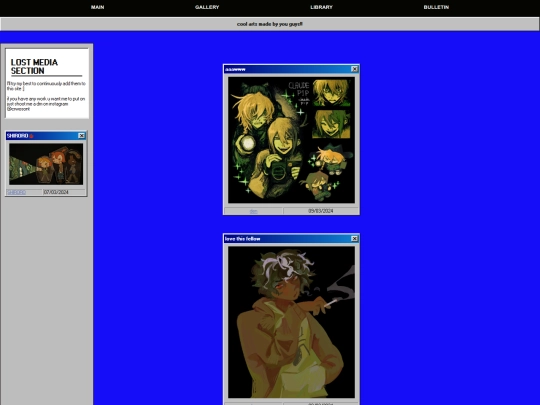Viewport: 540px width, 405px height.
Task: Click the LOST MEDIA SECTION heading
Action: 34,66
